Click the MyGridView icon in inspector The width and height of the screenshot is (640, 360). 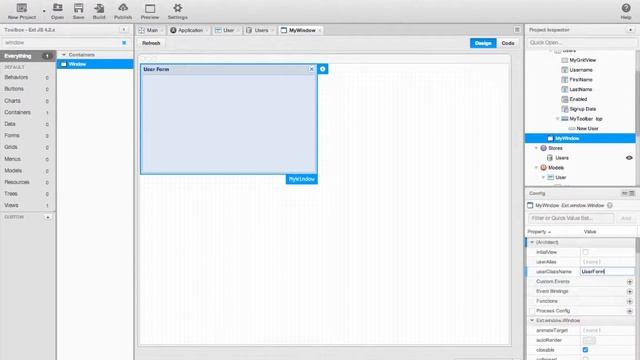click(x=565, y=60)
